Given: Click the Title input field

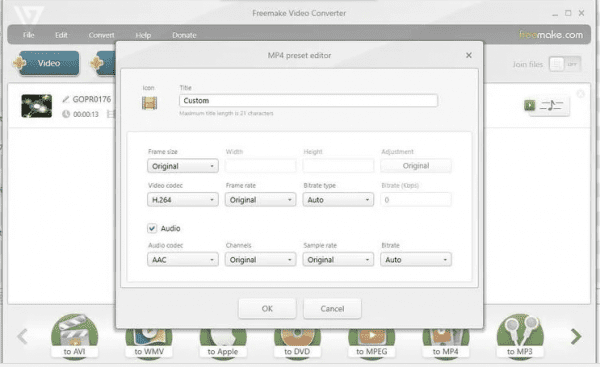Looking at the screenshot, I should [308, 101].
